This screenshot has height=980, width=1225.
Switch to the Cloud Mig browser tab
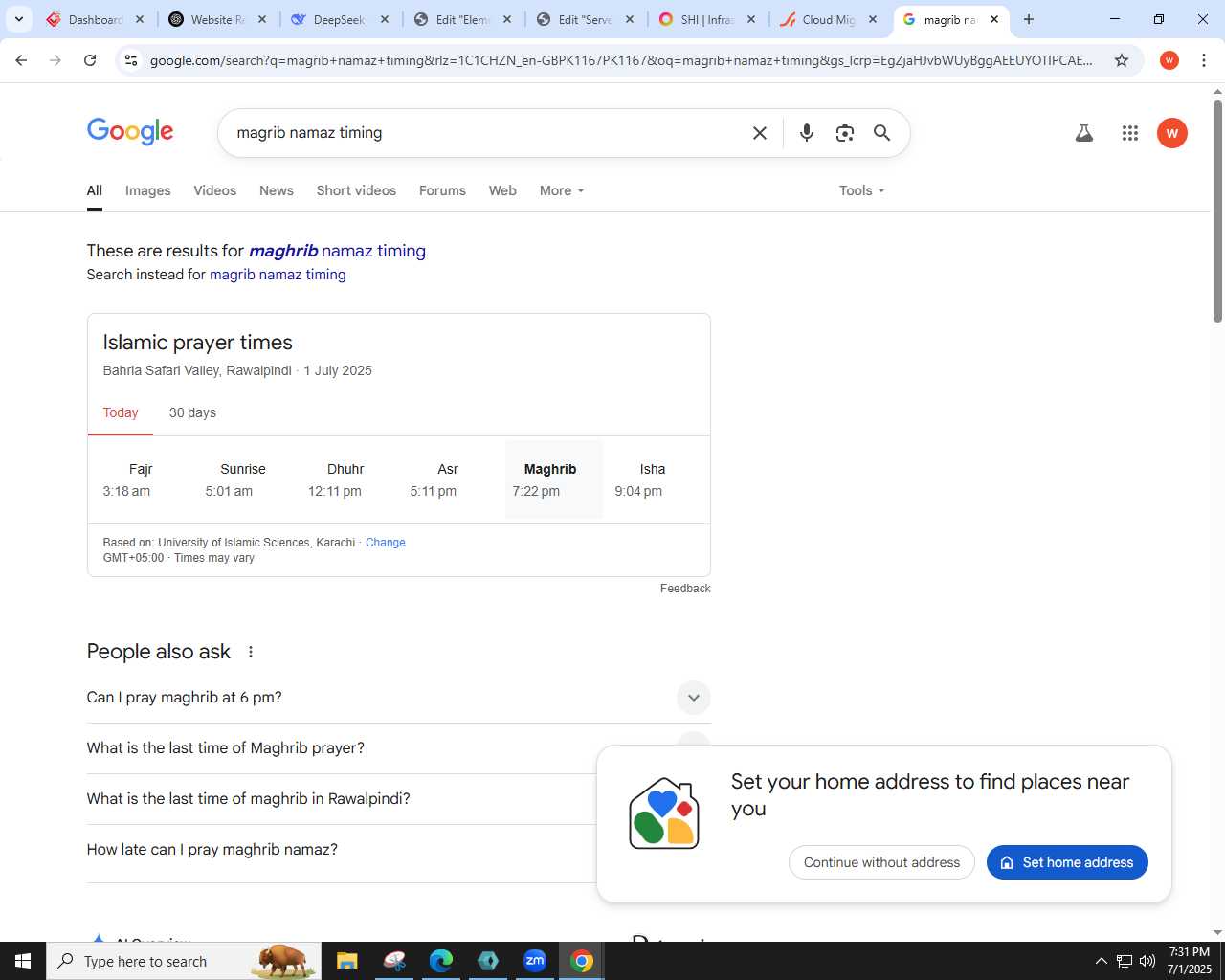point(829,19)
